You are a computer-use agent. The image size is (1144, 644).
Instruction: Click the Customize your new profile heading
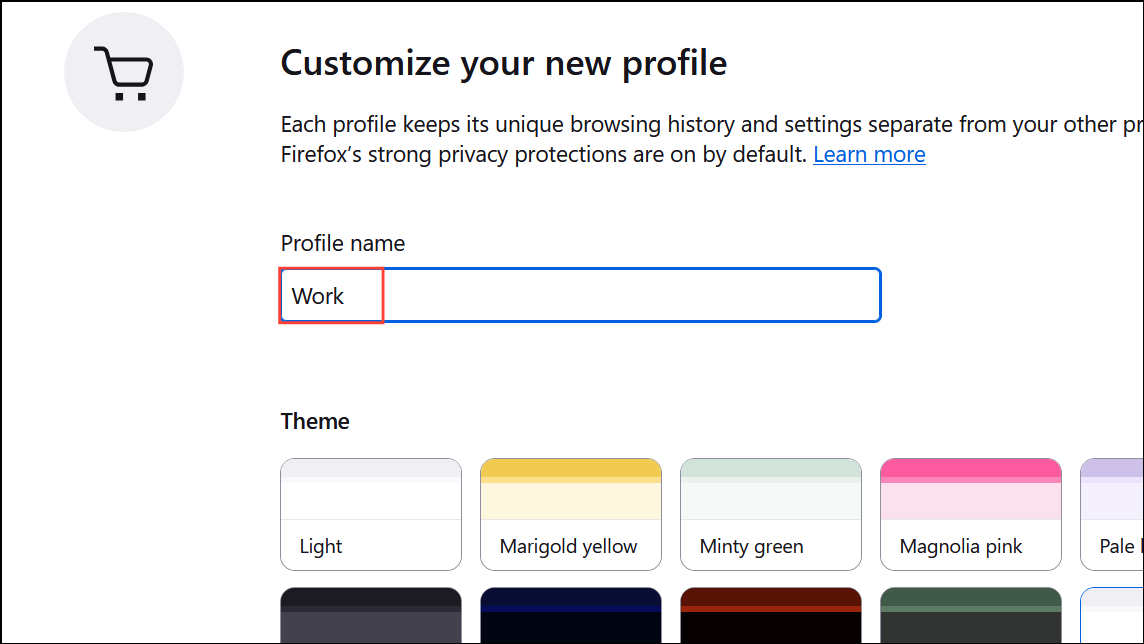(502, 63)
